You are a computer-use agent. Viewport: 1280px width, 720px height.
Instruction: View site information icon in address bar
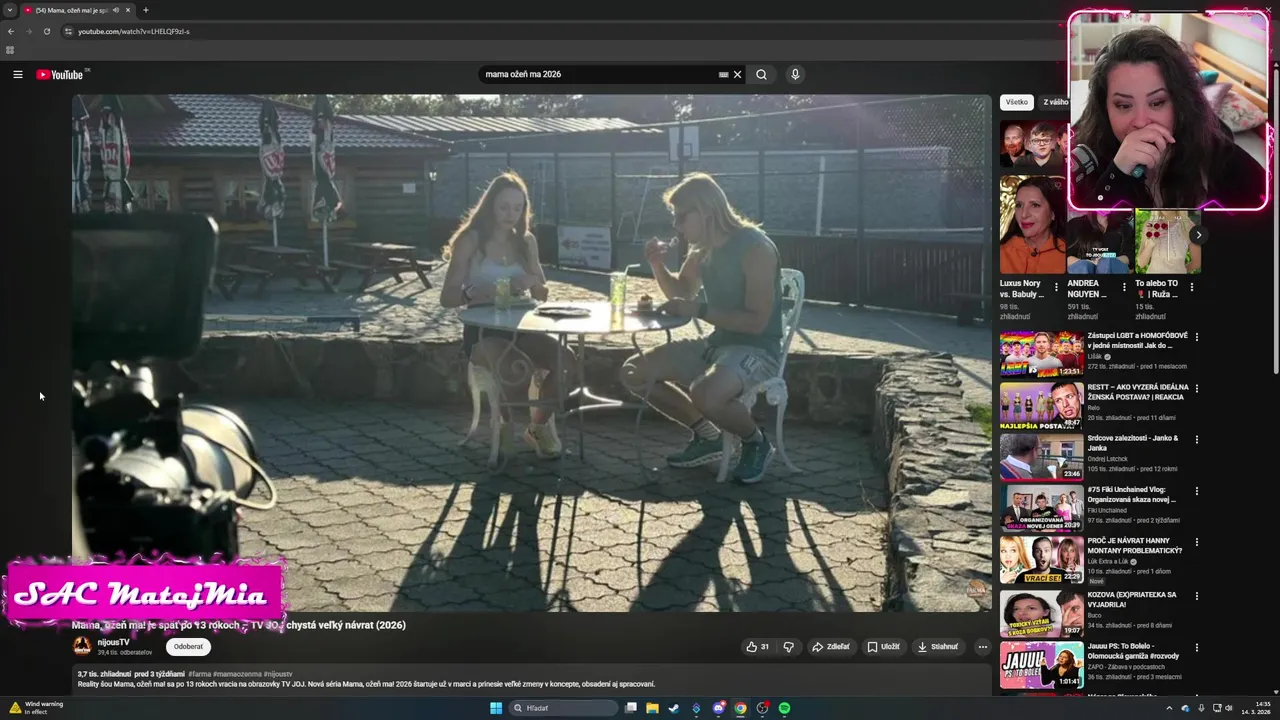[68, 31]
